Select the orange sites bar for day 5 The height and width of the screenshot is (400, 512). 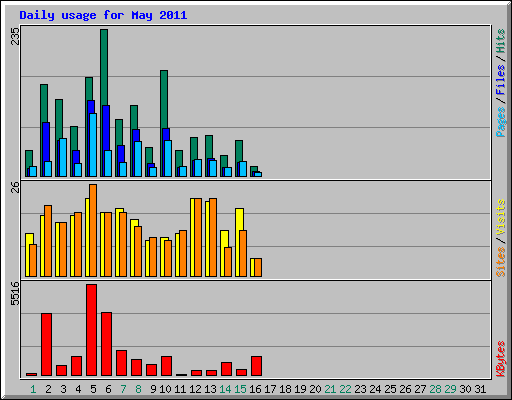[93, 230]
